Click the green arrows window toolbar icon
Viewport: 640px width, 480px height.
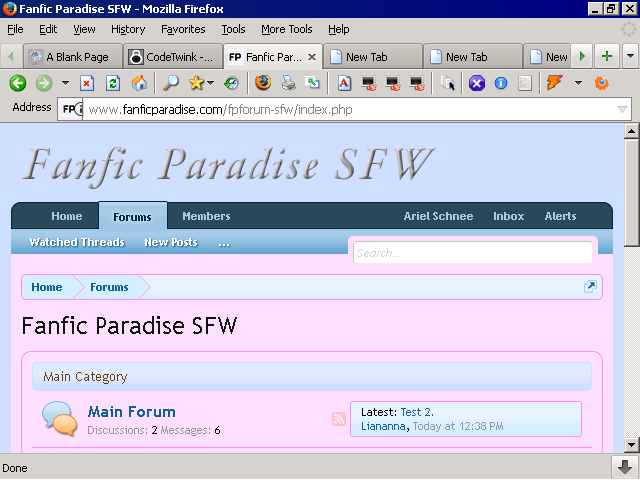pyautogui.click(x=313, y=83)
